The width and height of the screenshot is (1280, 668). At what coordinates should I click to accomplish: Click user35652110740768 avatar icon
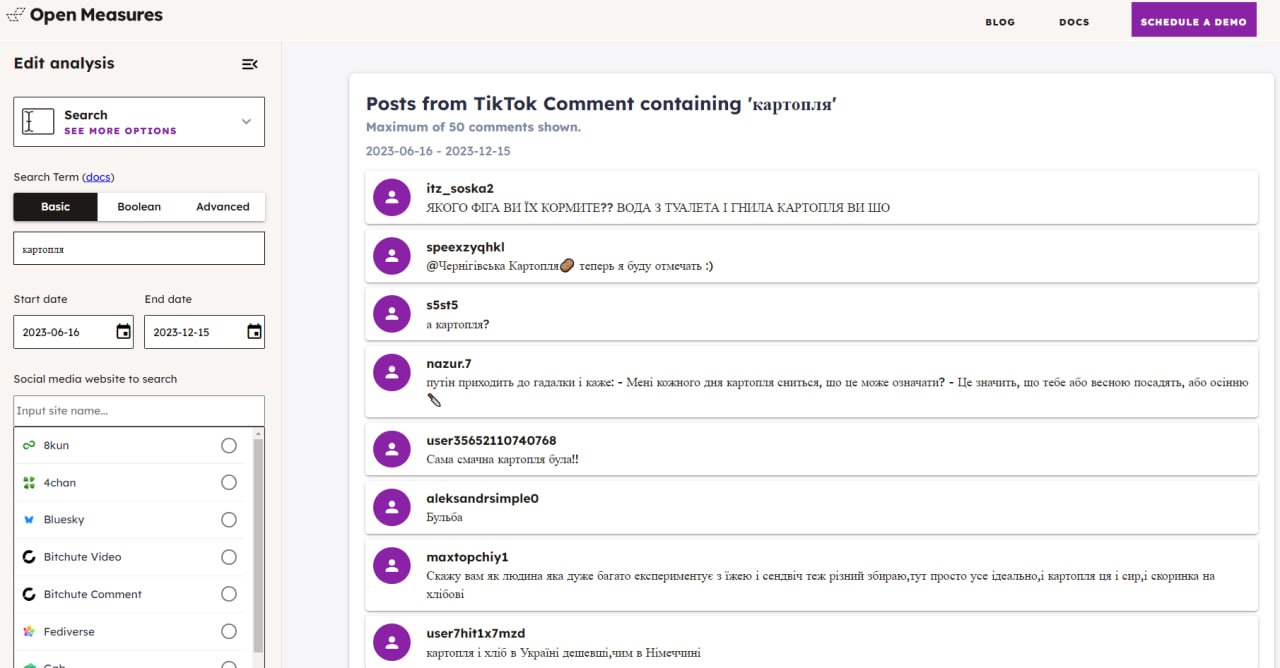click(x=392, y=449)
